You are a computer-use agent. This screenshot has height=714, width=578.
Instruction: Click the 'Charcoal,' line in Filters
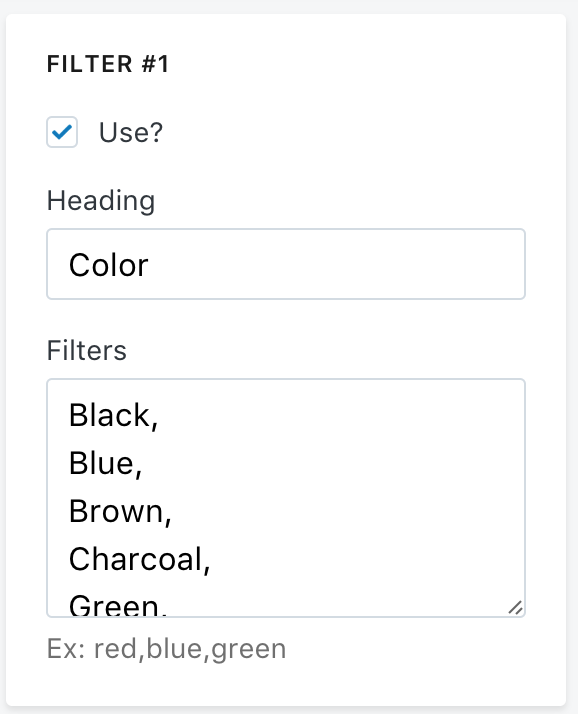[139, 559]
